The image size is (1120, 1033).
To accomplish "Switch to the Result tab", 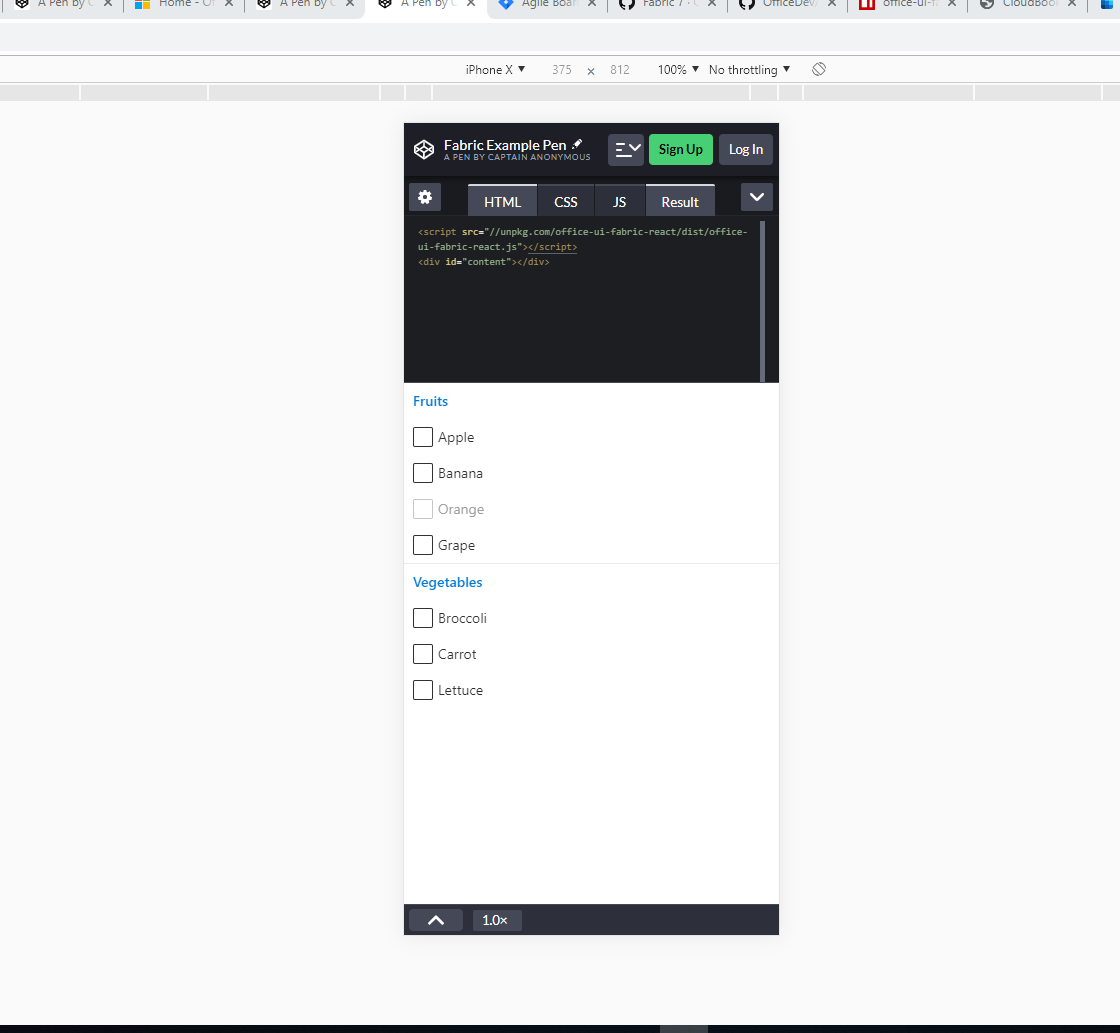I will pos(680,201).
